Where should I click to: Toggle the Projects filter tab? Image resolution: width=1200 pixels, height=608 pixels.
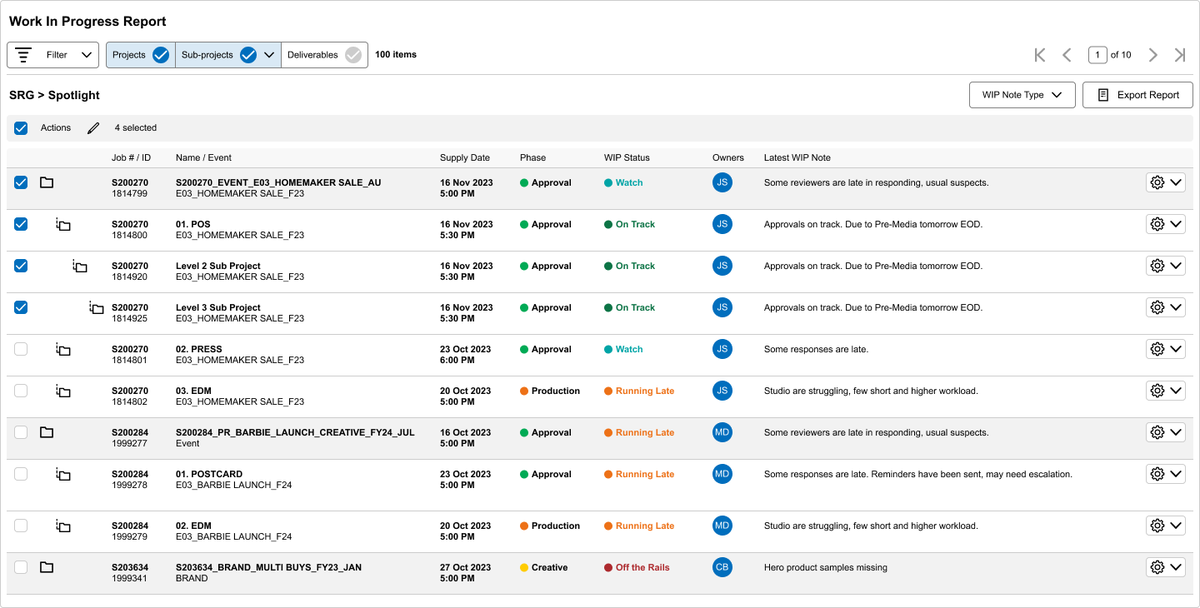point(140,55)
